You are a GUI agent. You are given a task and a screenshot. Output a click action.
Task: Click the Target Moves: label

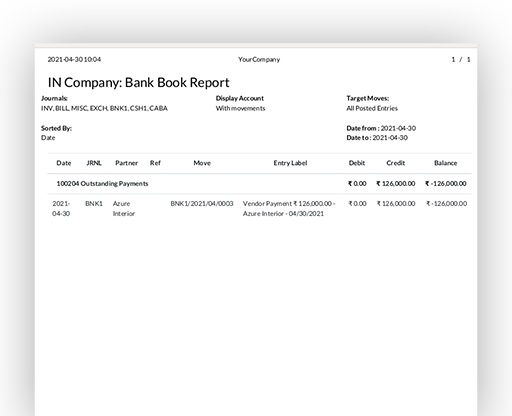[x=368, y=98]
